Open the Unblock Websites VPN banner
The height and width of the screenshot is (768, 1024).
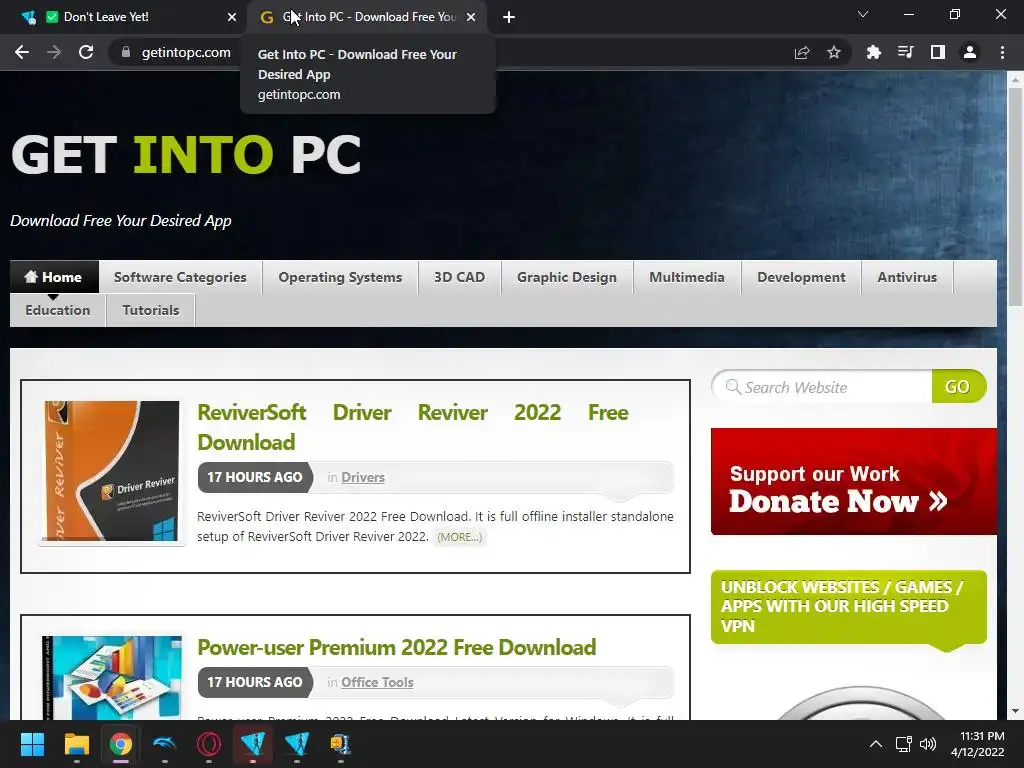tap(848, 607)
